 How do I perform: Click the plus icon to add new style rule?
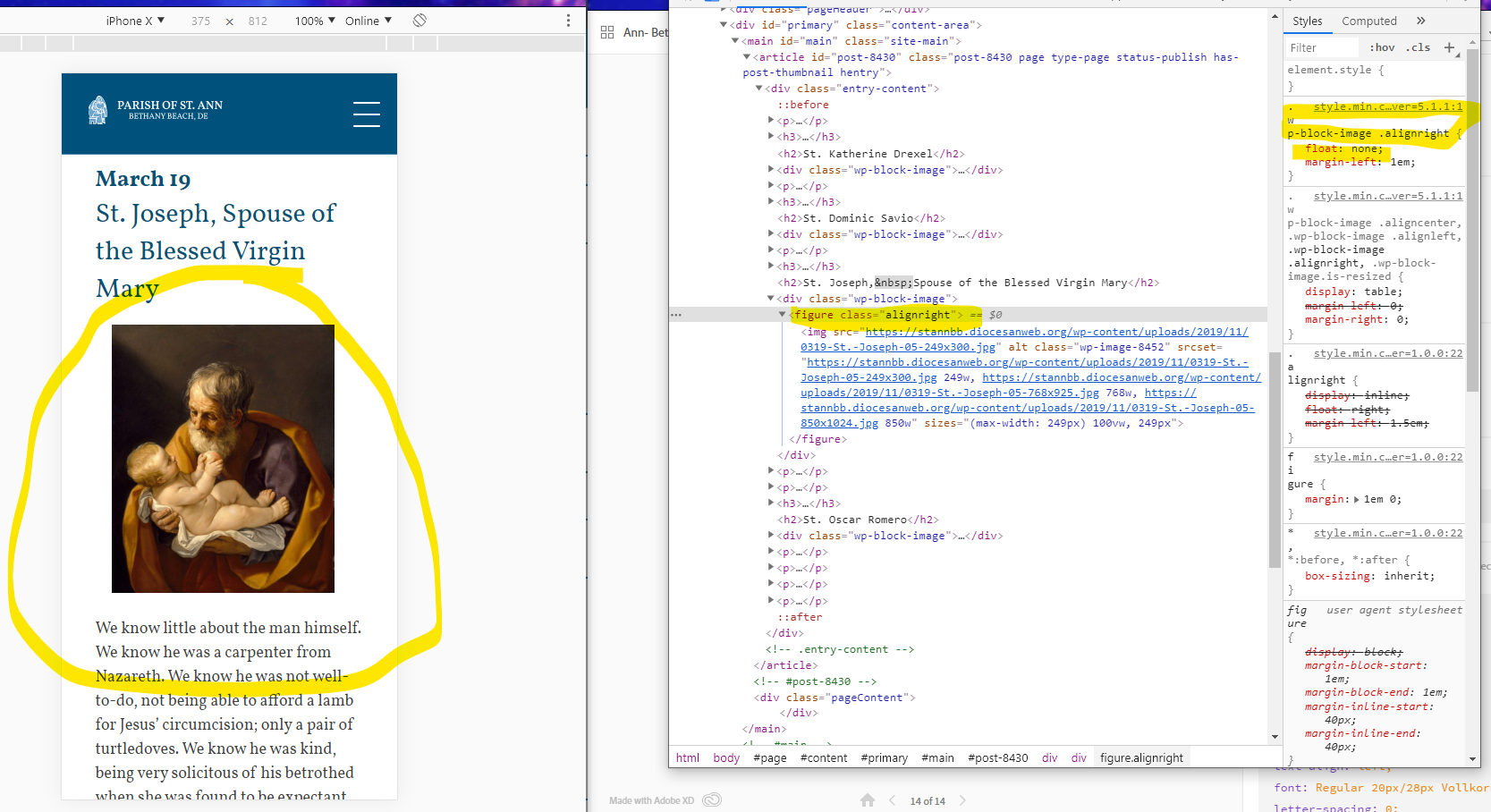(1449, 47)
